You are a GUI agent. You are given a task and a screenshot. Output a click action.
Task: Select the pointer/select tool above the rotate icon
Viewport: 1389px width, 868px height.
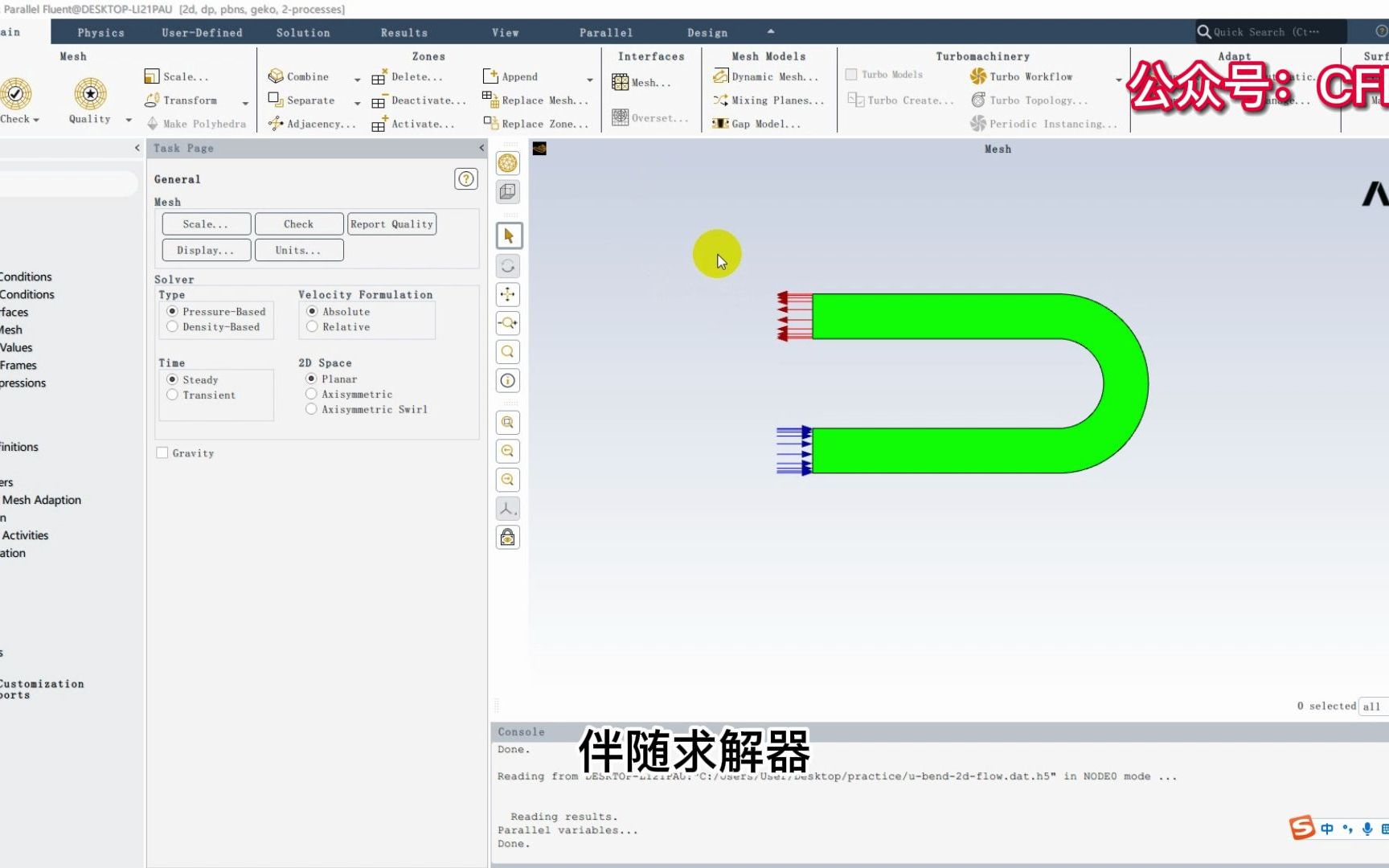tap(508, 235)
